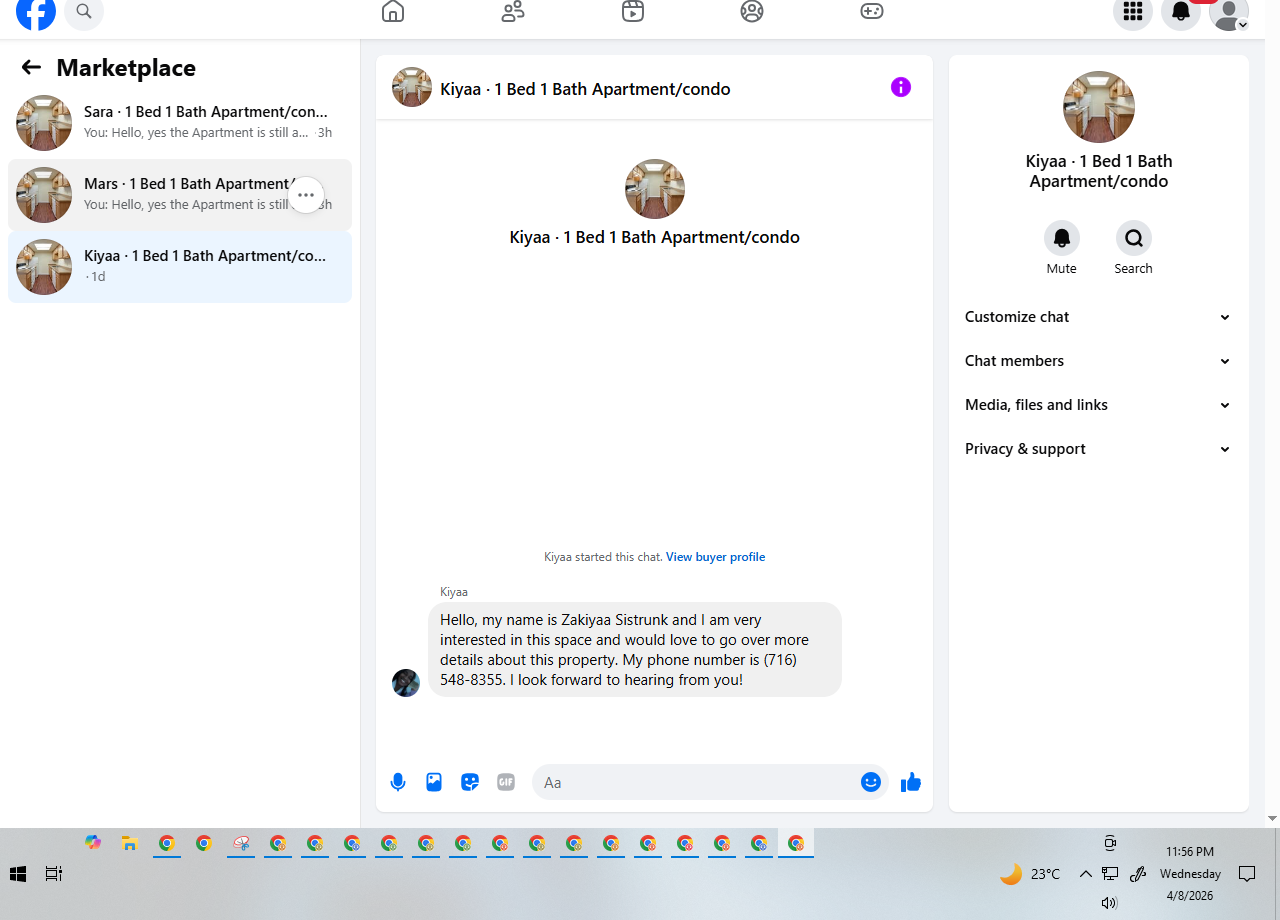Open the Mars apartment conversation

coord(180,195)
